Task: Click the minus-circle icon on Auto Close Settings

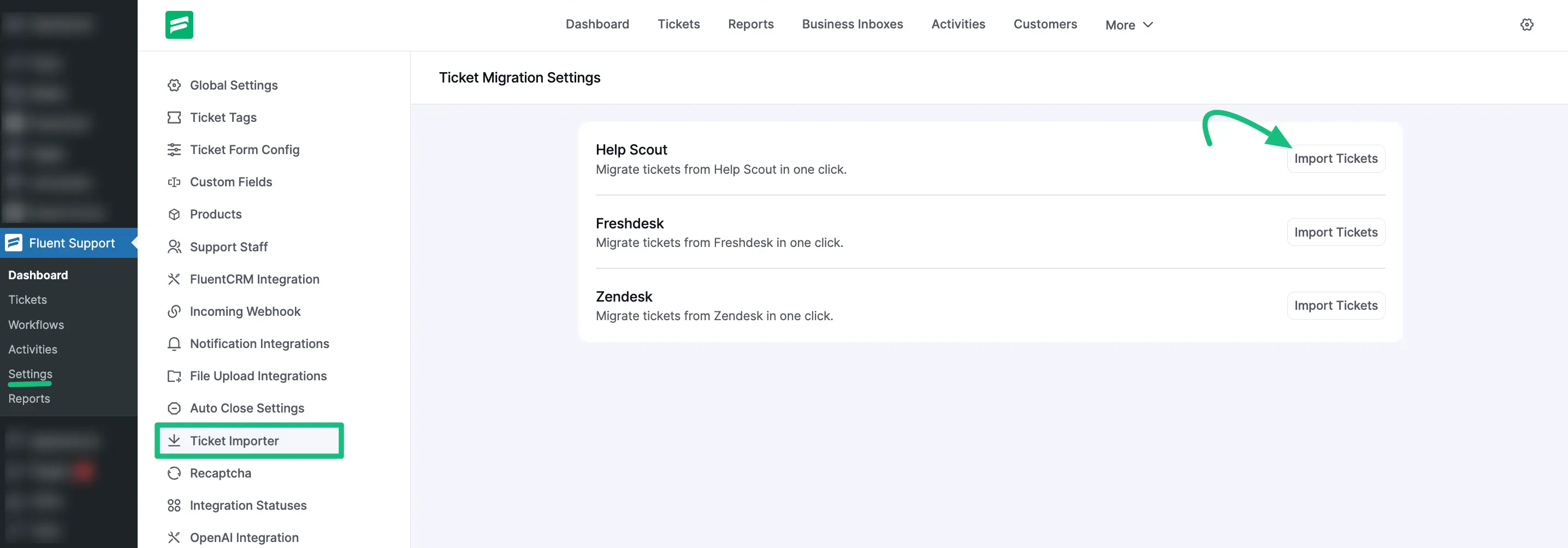Action: click(175, 408)
